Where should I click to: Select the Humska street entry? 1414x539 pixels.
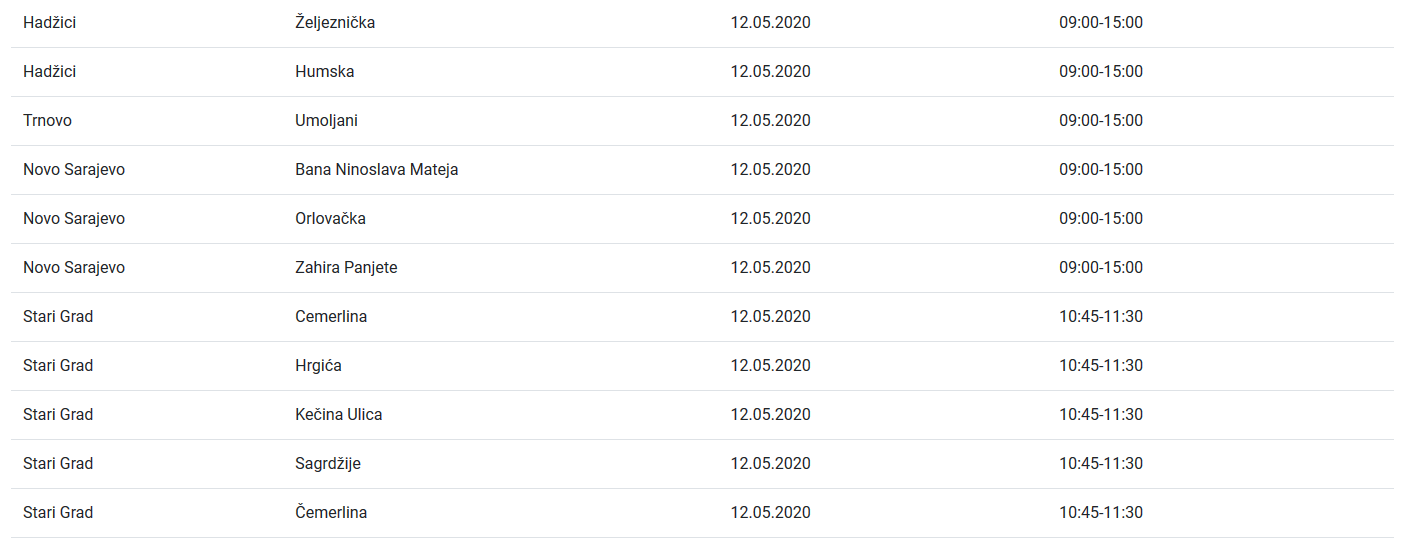point(324,71)
